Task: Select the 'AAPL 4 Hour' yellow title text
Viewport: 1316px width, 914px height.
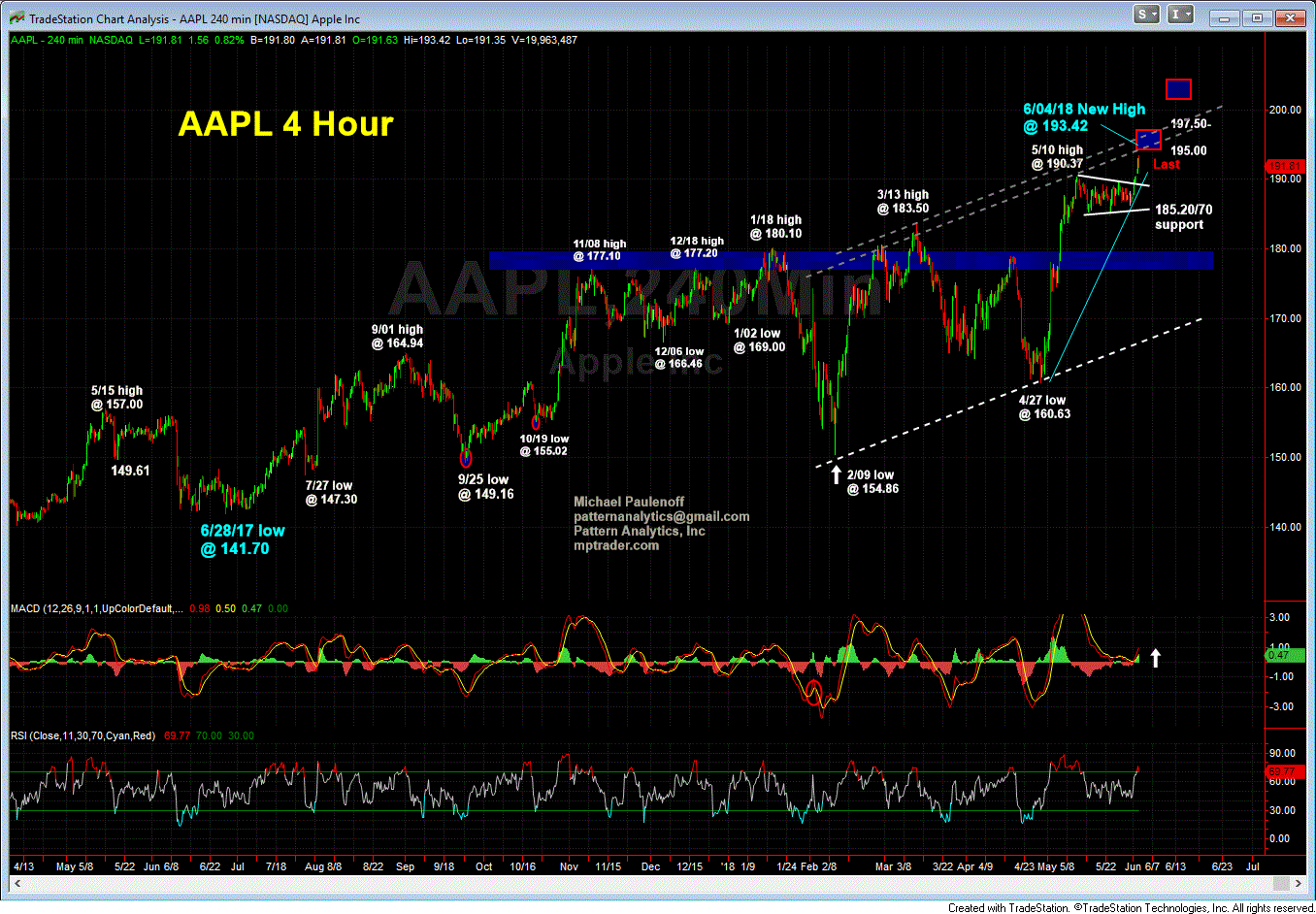Action: click(x=285, y=124)
